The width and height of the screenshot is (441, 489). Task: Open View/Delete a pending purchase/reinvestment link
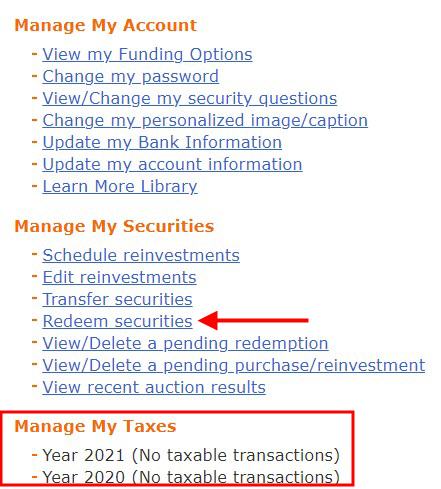[x=234, y=365]
